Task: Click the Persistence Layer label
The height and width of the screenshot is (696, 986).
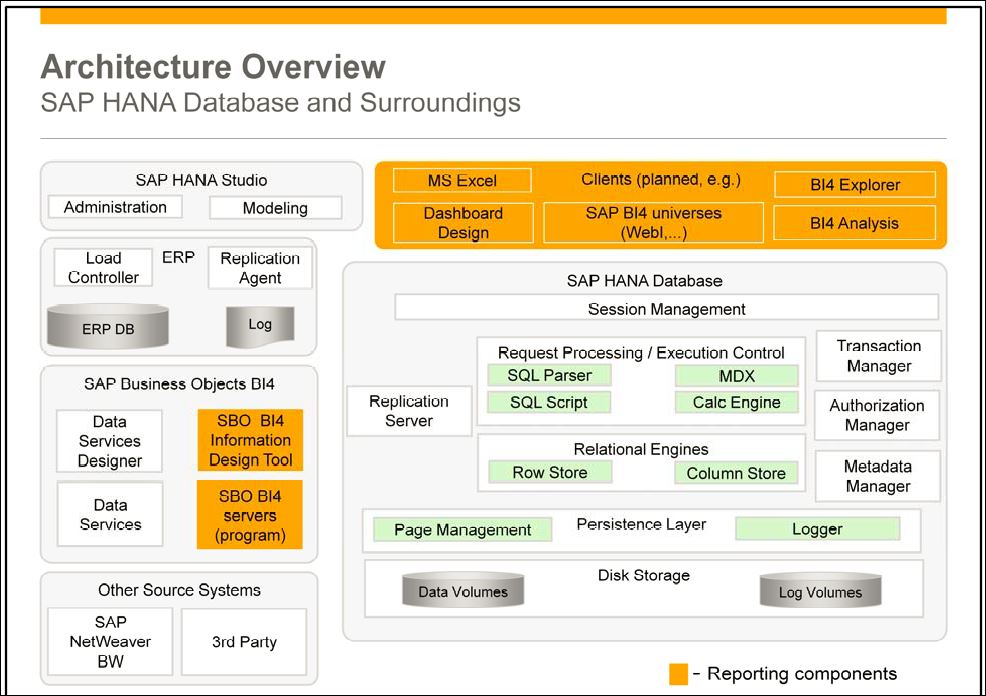Action: [641, 524]
